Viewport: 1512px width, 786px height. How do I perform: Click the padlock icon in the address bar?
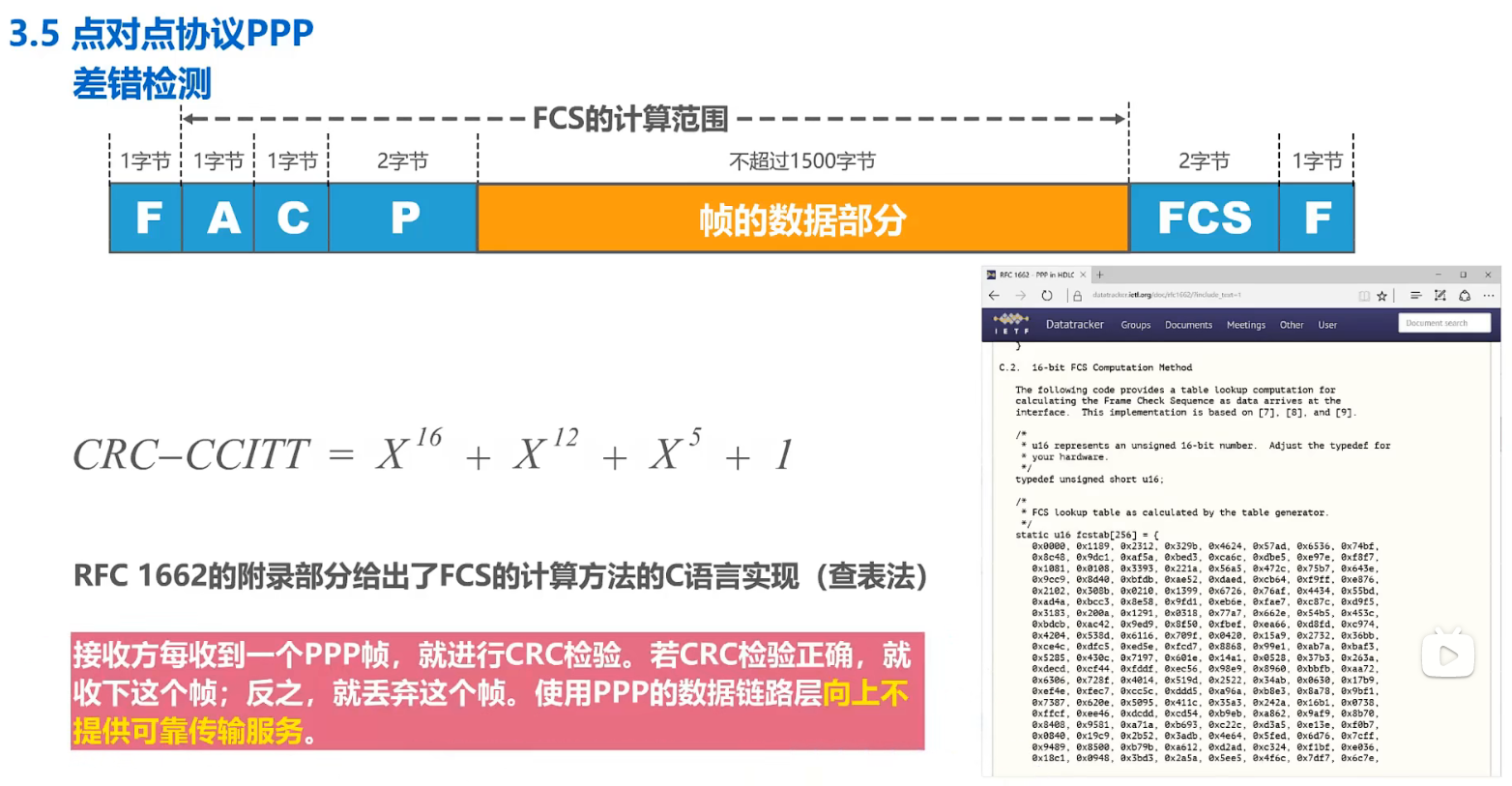pyautogui.click(x=1077, y=295)
